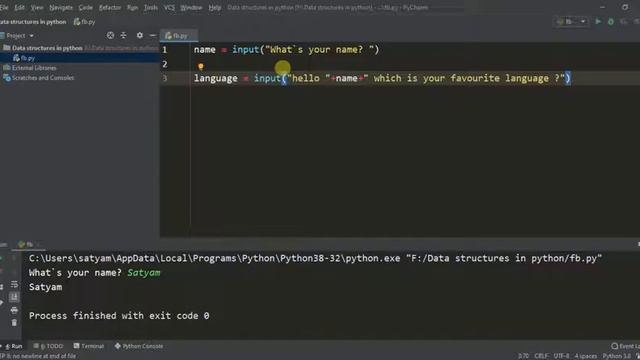640x360 pixels.
Task: Click the green Debug bug icon
Action: click(x=611, y=22)
